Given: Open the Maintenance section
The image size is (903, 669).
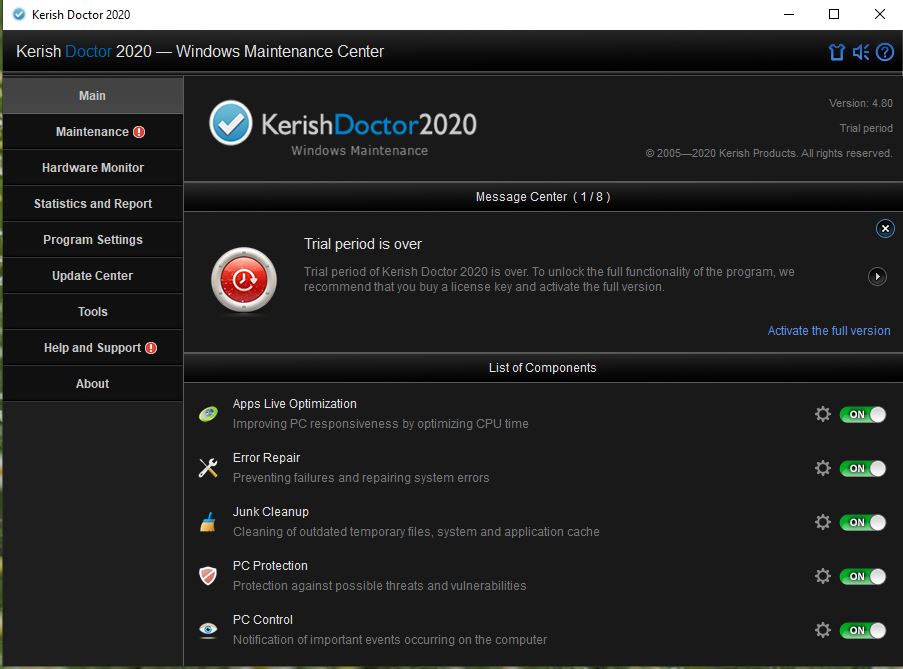Looking at the screenshot, I should coord(93,132).
